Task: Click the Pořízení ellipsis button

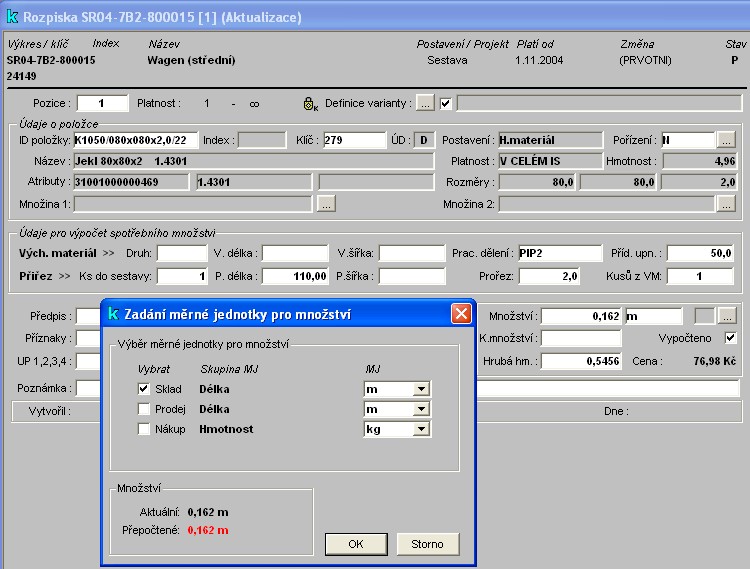Action: point(726,140)
